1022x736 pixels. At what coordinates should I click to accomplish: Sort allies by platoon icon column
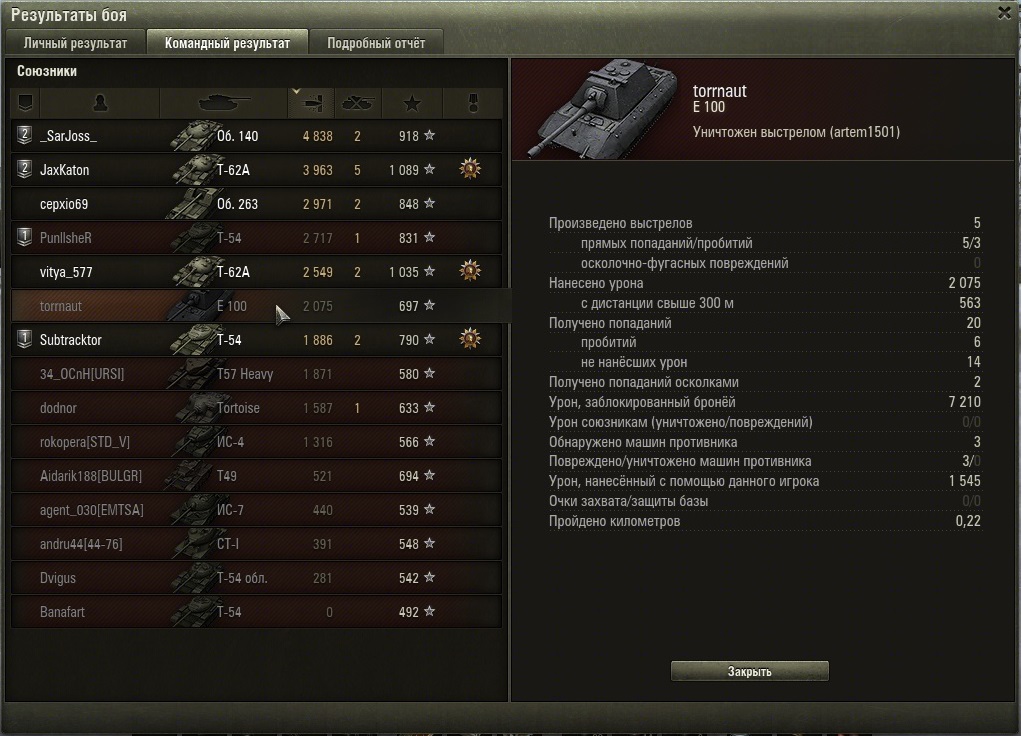point(25,103)
